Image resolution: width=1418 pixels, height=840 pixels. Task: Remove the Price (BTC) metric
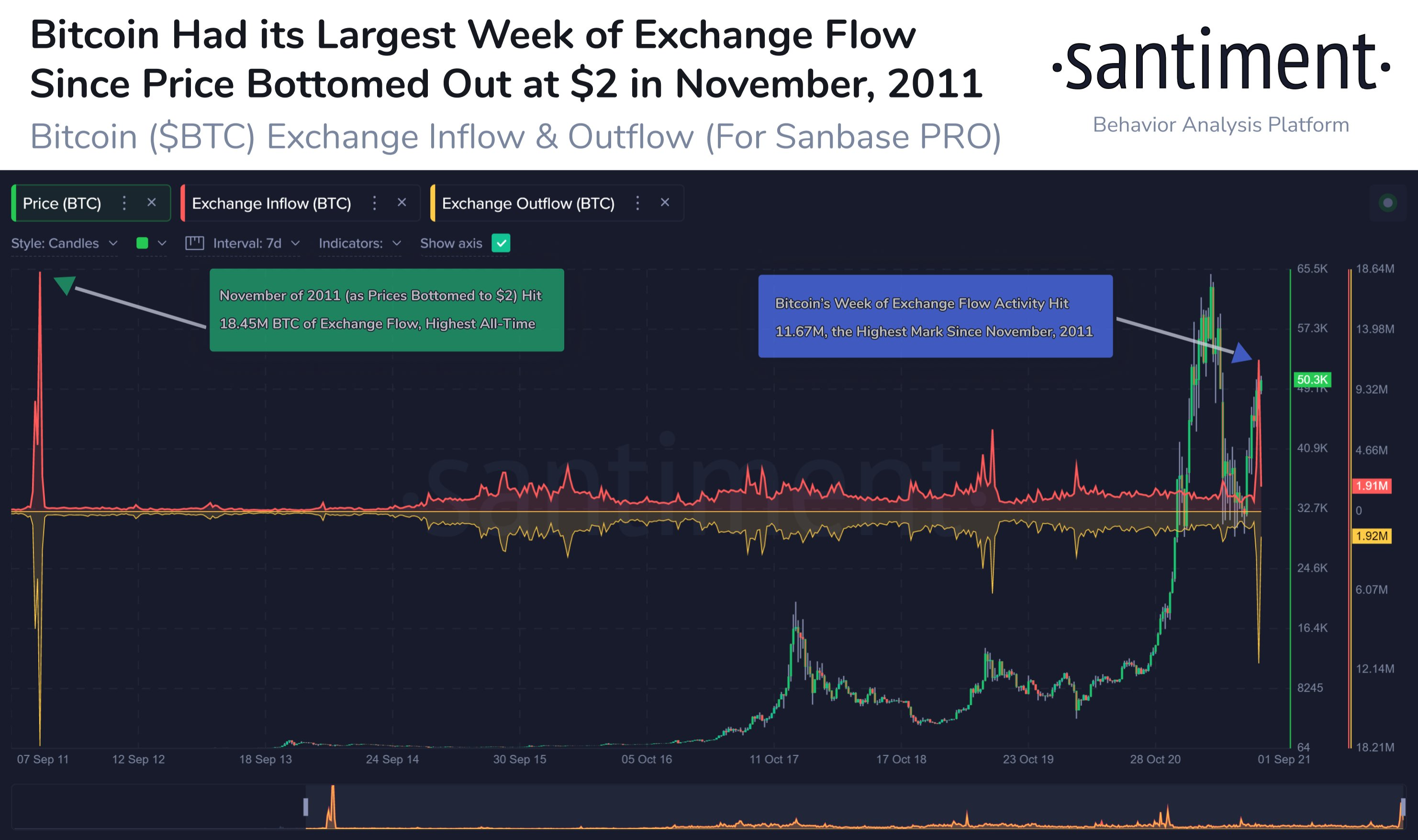151,202
